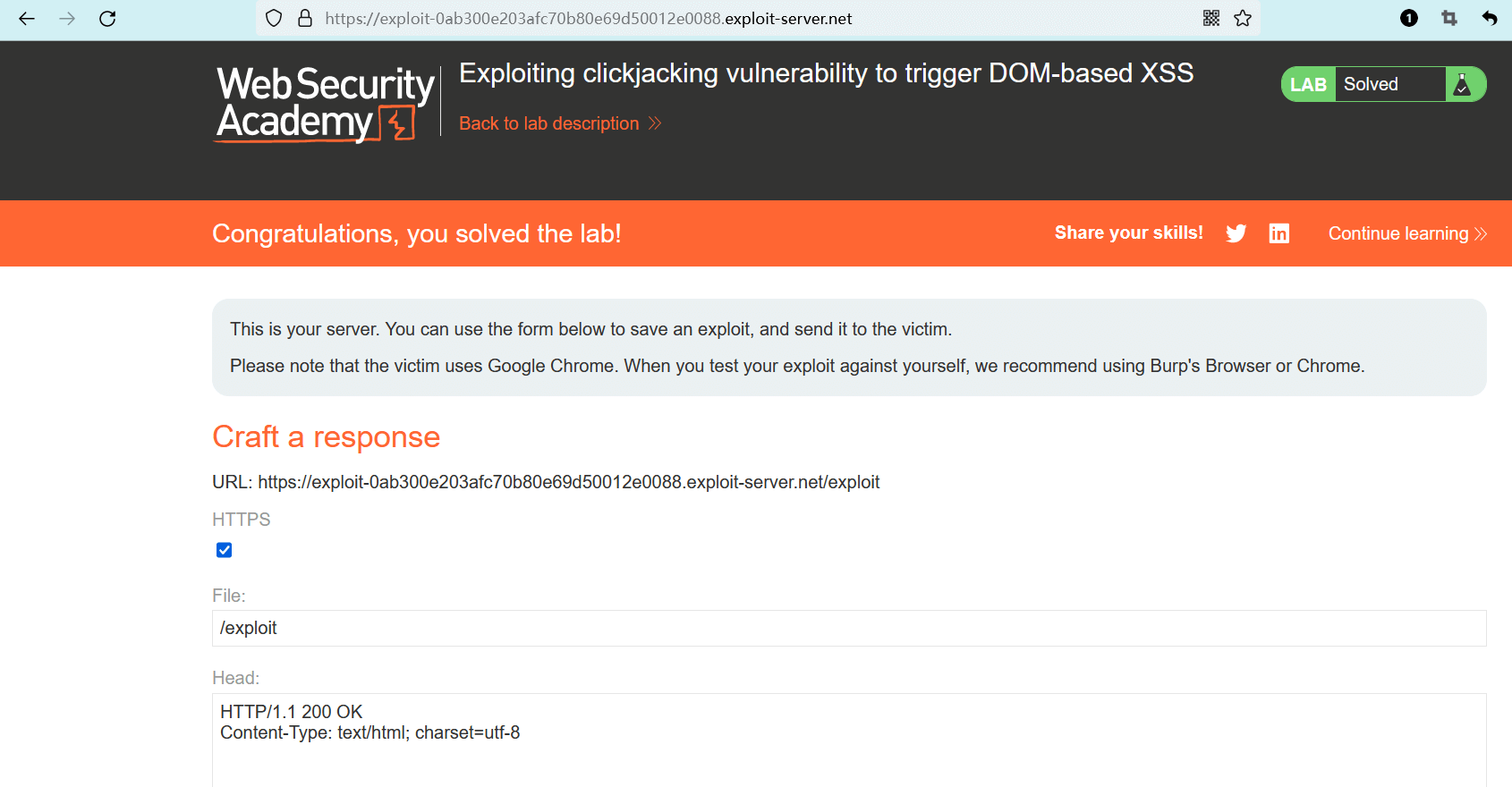
Task: Click the browser back arrow
Action: [27, 19]
